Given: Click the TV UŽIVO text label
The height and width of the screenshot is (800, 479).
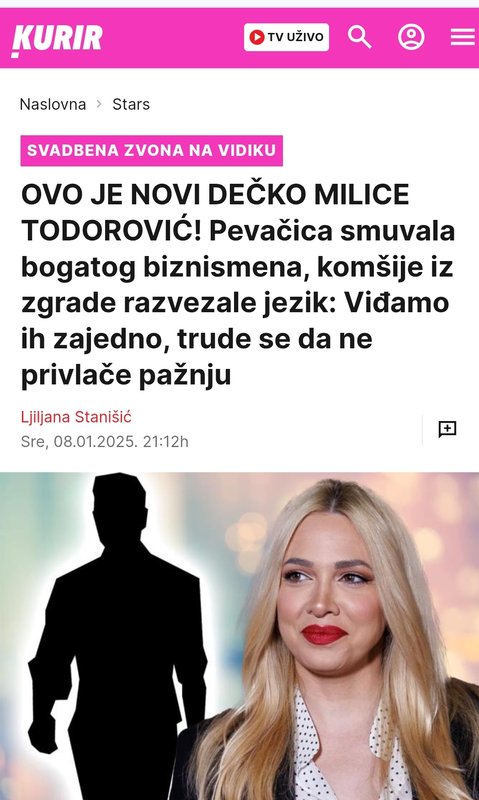Looking at the screenshot, I should (295, 37).
